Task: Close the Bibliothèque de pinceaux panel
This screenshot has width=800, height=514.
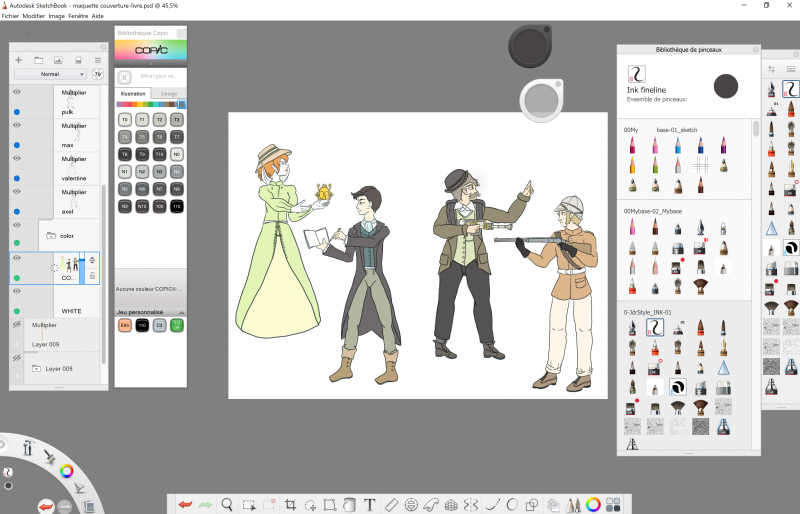Action: tap(756, 50)
